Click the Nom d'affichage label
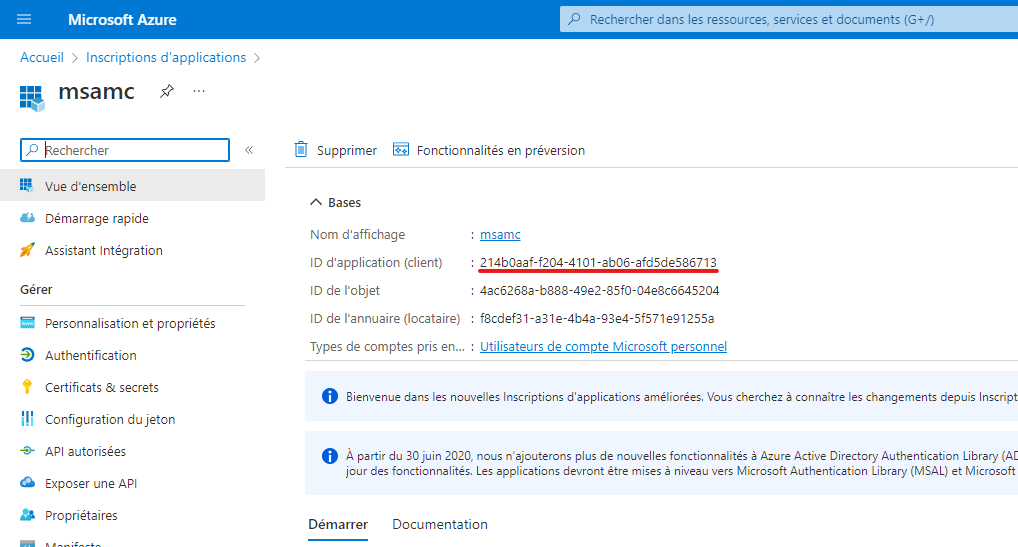Viewport: 1018px width, 547px height. click(357, 234)
